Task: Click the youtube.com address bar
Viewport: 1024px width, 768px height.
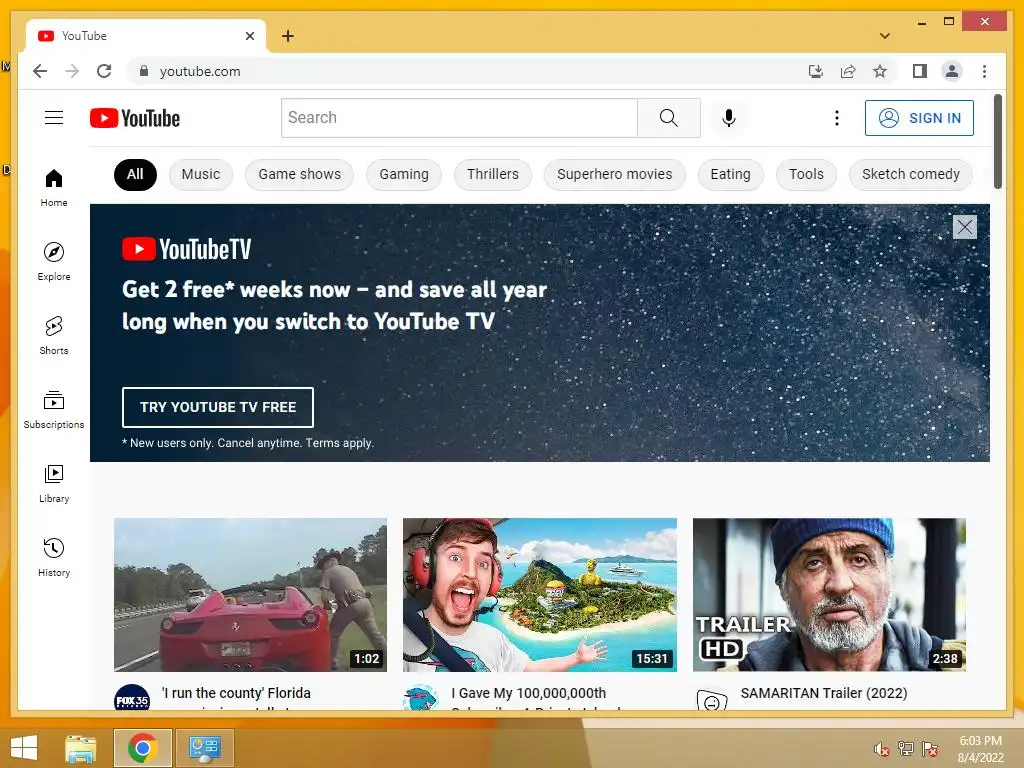Action: [470, 71]
